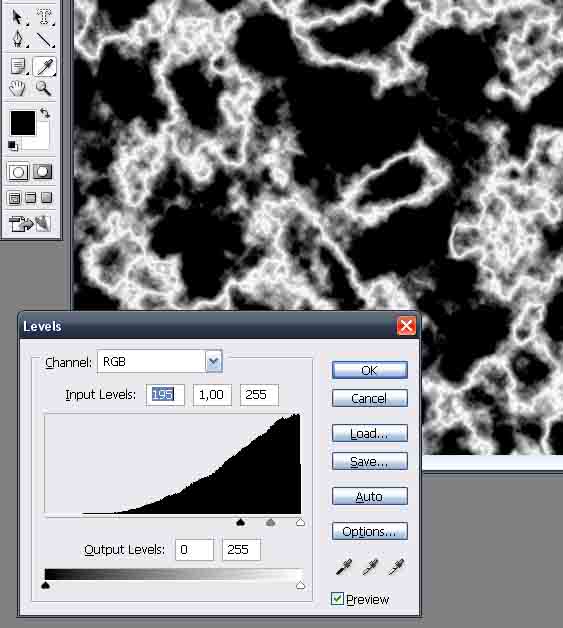The width and height of the screenshot is (563, 628).
Task: Click the black foreground color swatch
Action: tap(23, 123)
